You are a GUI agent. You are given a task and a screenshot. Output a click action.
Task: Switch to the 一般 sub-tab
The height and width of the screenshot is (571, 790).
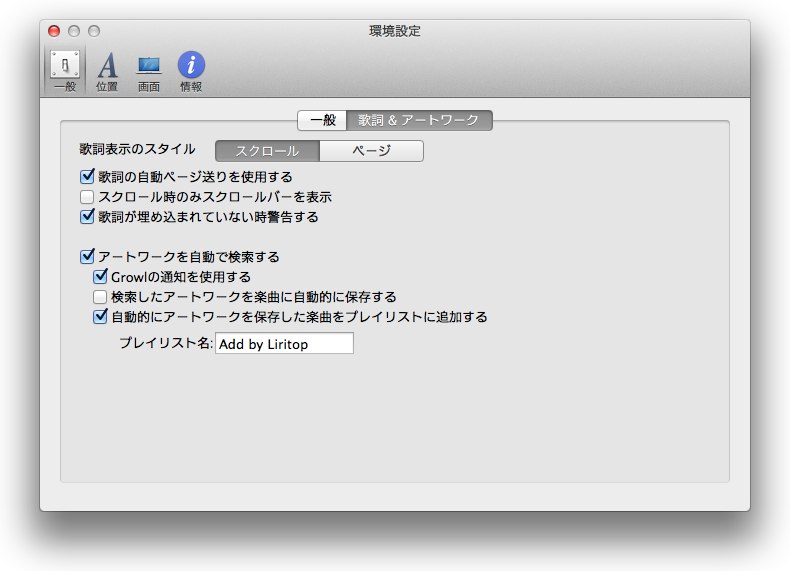(x=322, y=120)
